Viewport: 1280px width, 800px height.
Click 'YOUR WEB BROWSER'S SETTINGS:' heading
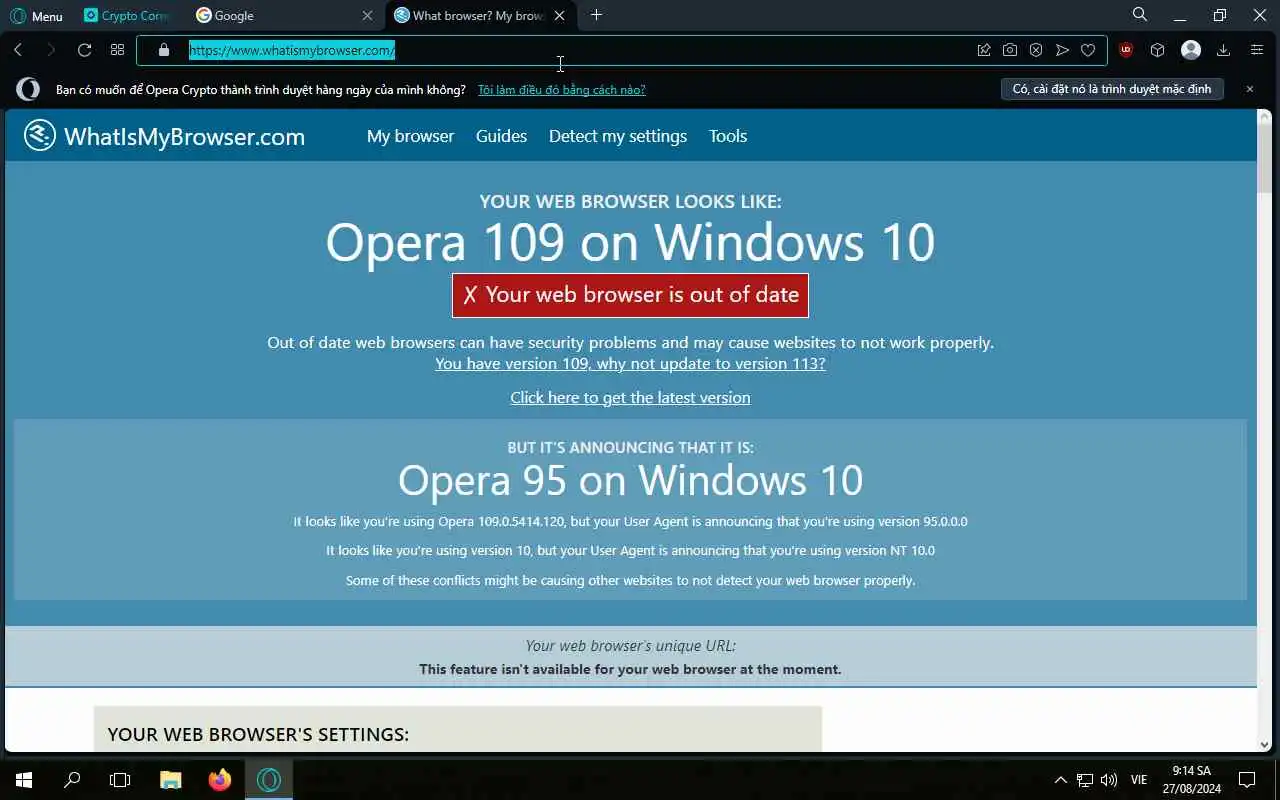click(x=258, y=735)
